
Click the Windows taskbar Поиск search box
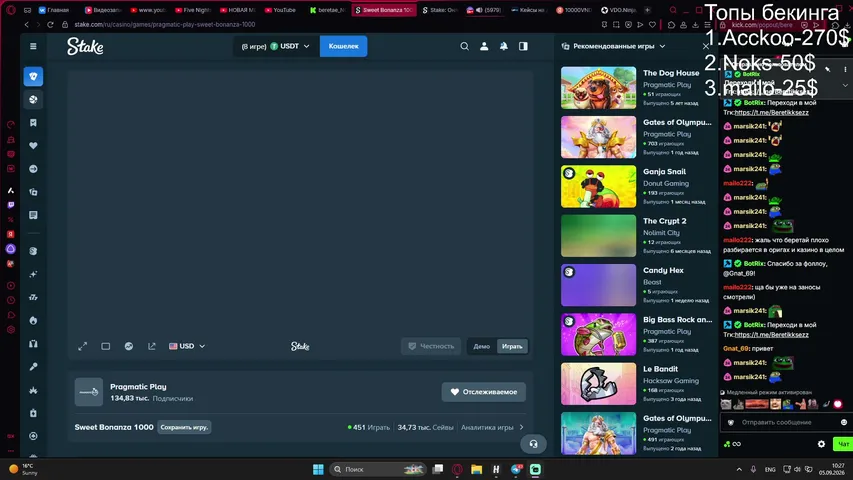tap(379, 469)
